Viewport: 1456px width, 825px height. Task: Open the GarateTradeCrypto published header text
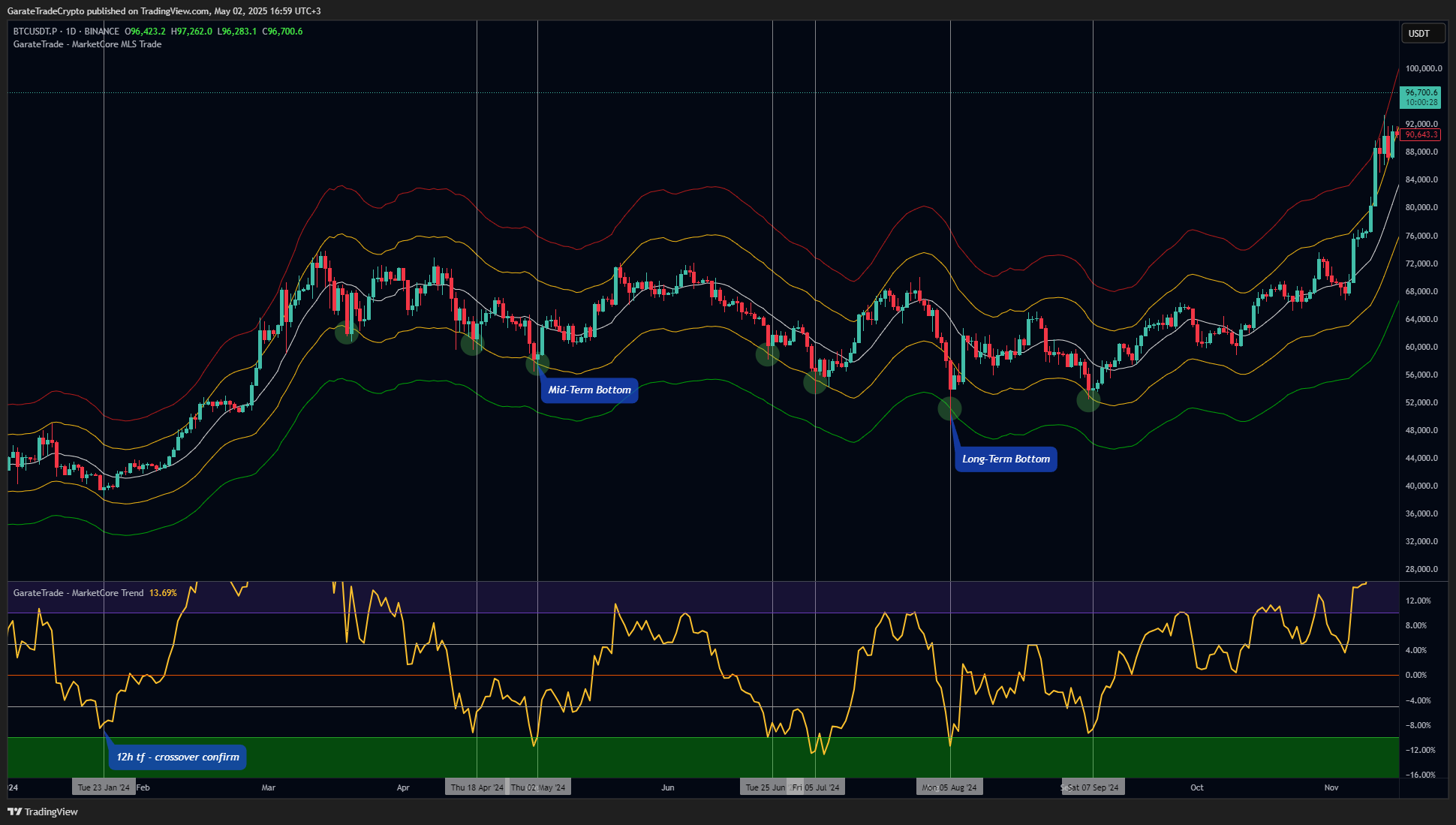[x=164, y=11]
